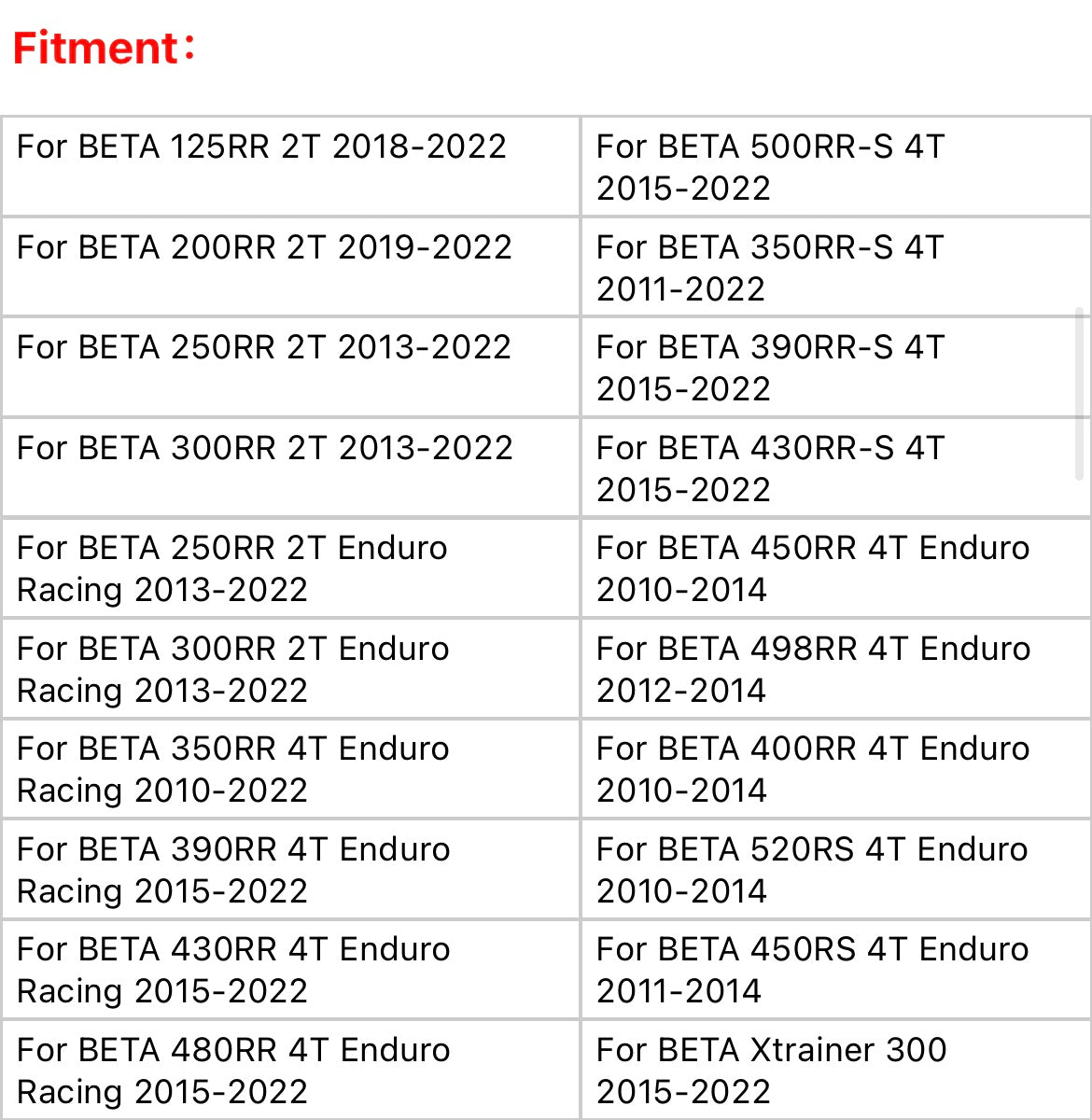The image size is (1092, 1120).
Task: Click the BETA 498RR 4T Enduro cell
Action: tap(836, 668)
